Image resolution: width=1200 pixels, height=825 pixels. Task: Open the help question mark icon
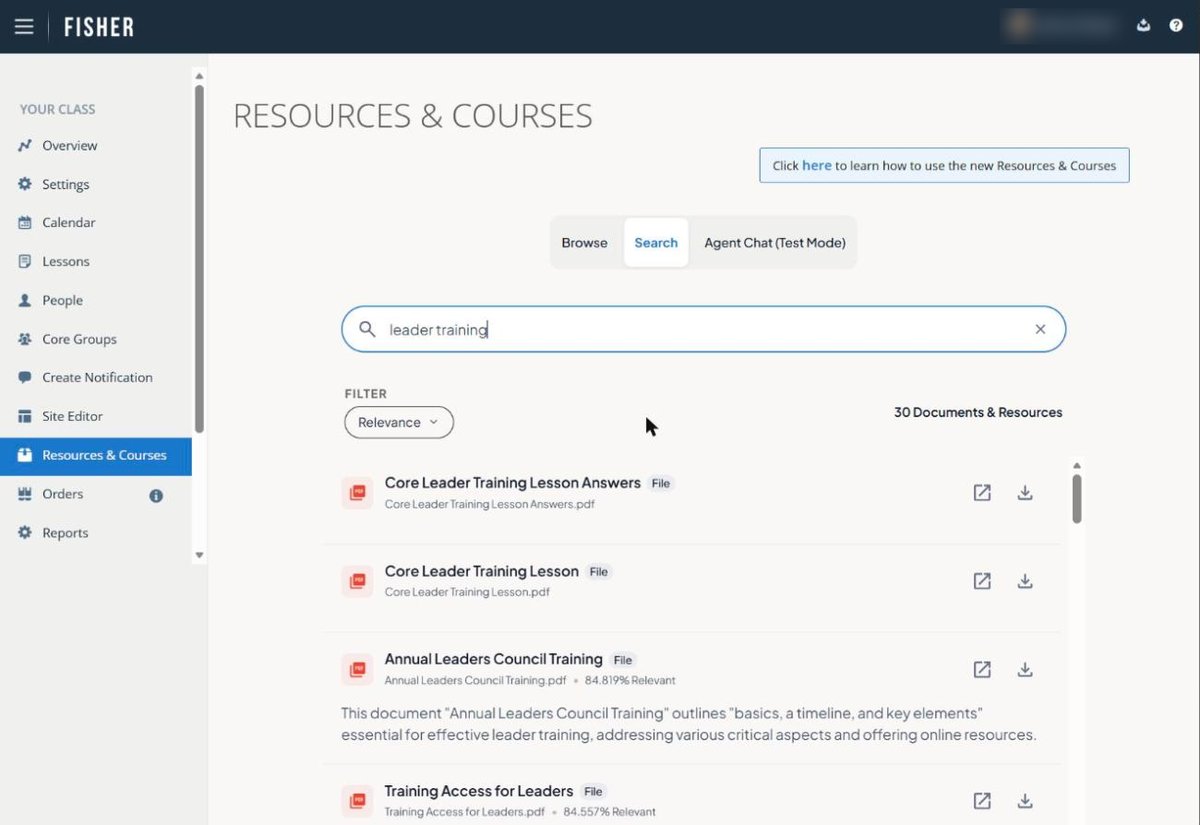tap(1176, 26)
